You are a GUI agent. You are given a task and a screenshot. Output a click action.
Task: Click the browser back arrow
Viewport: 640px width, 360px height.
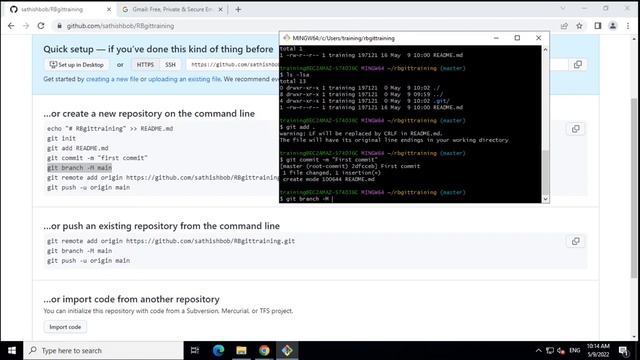click(11, 26)
